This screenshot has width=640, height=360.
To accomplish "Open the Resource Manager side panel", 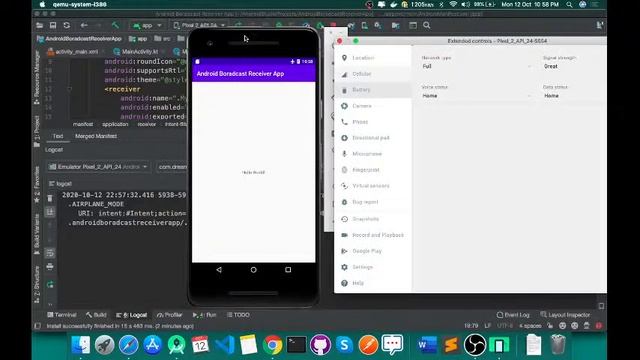I will (37, 78).
